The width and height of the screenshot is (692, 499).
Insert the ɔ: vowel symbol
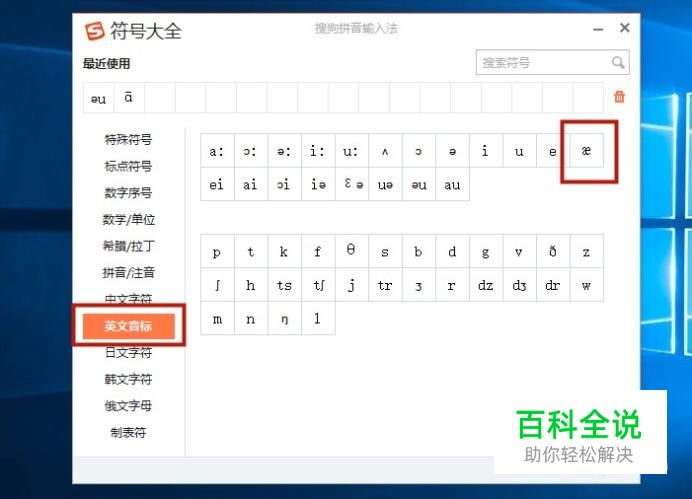coord(251,150)
